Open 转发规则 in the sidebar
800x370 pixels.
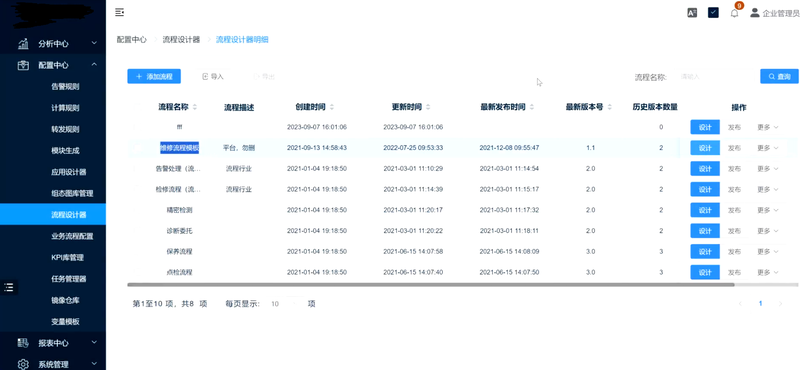click(x=65, y=130)
